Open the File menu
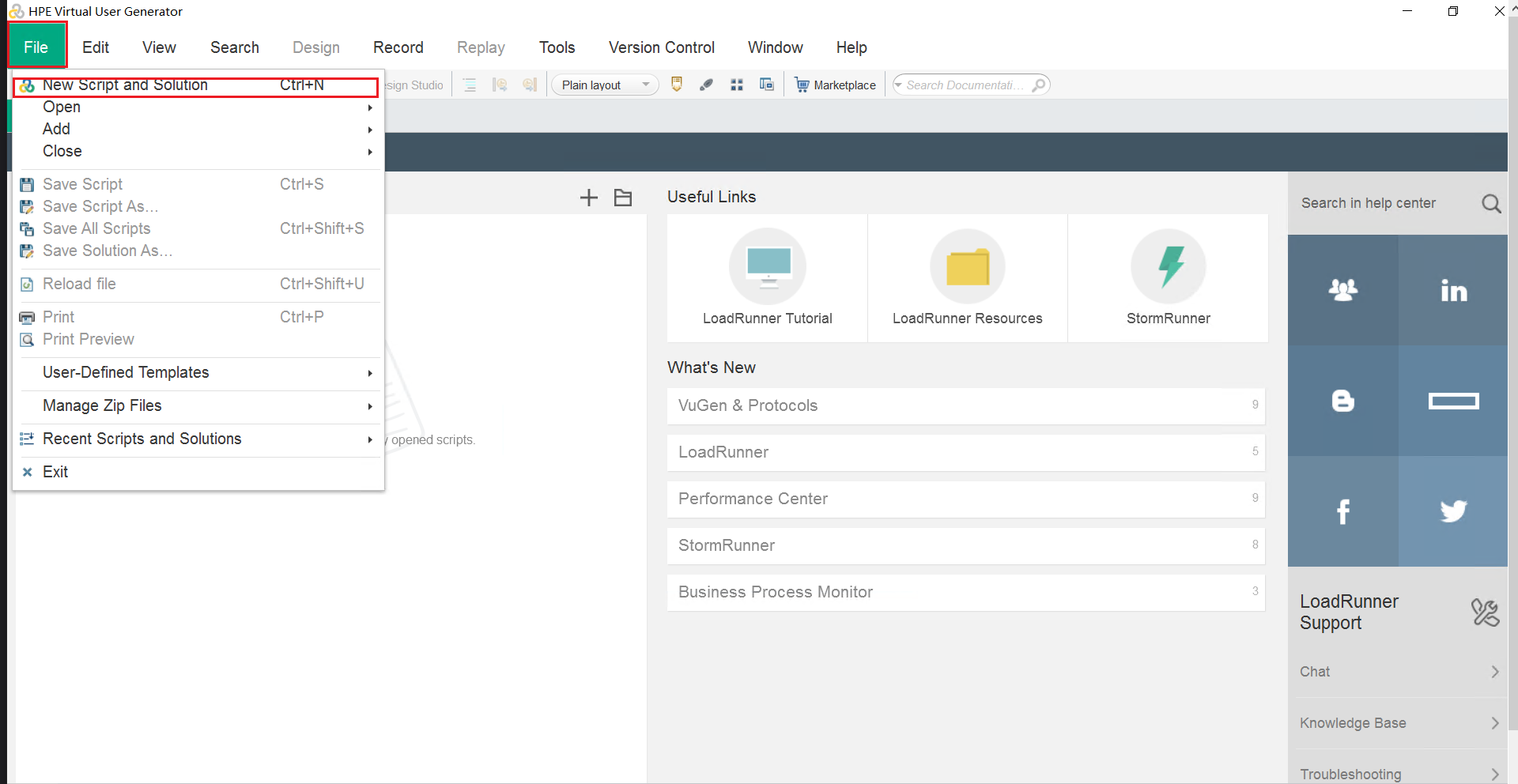The image size is (1518, 784). (x=36, y=47)
